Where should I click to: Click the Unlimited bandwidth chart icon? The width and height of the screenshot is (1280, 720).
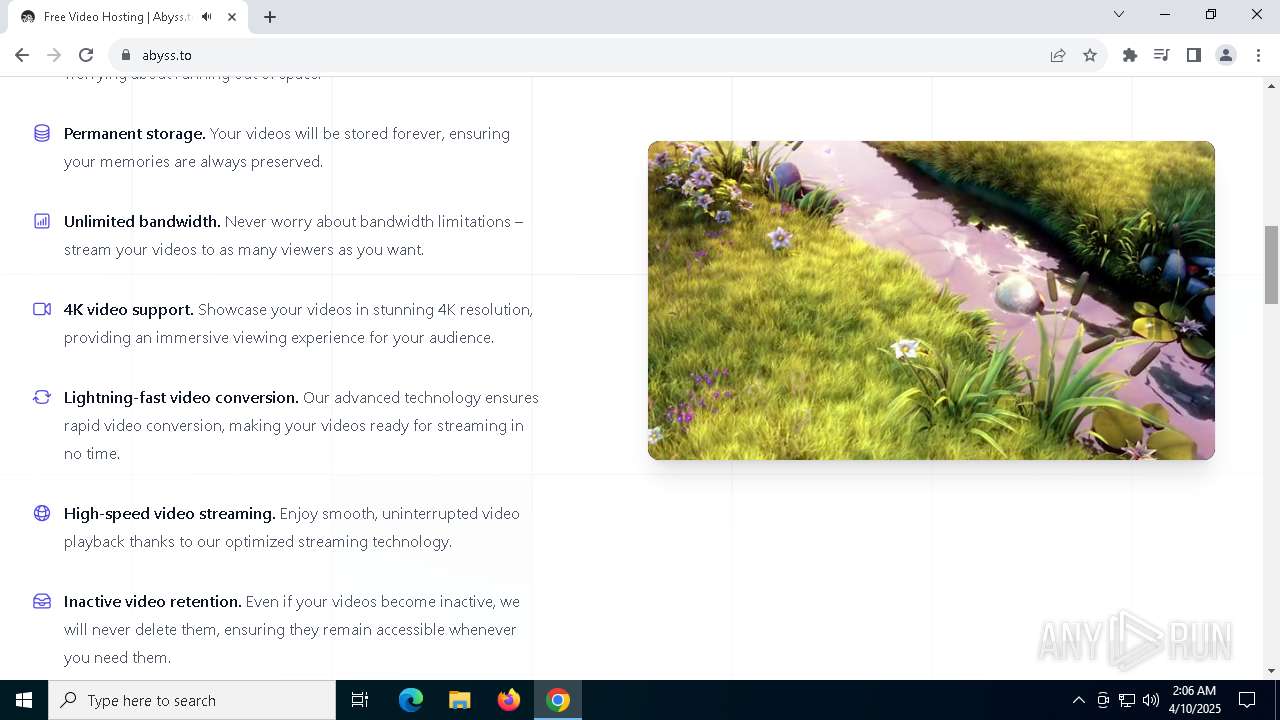click(x=42, y=221)
